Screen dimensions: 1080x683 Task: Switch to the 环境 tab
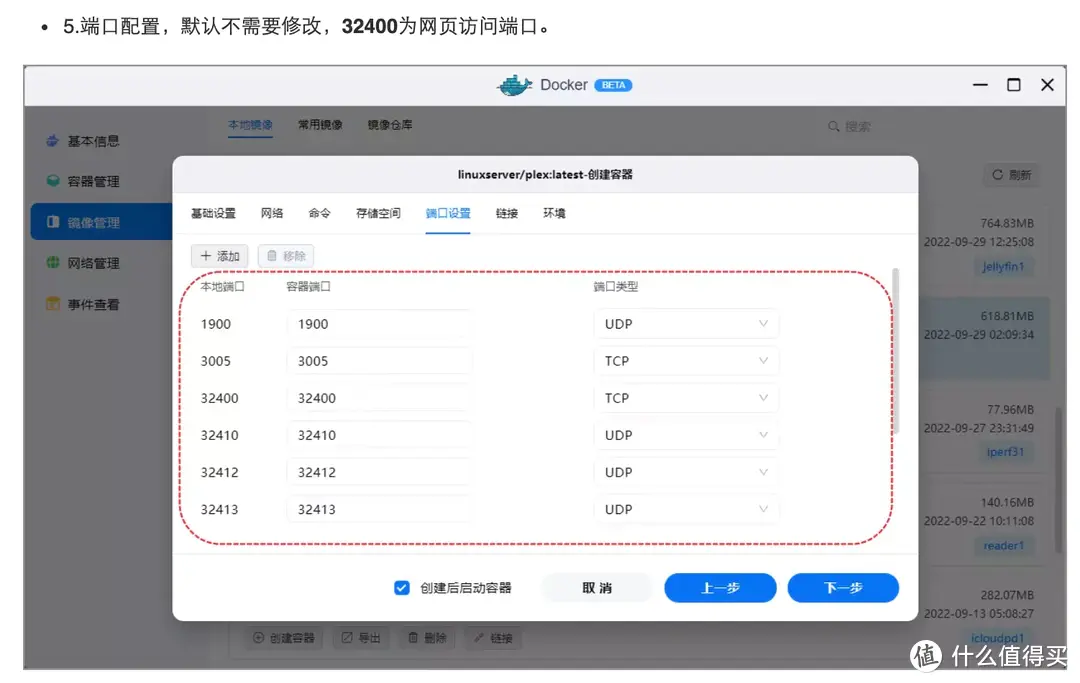(x=554, y=213)
